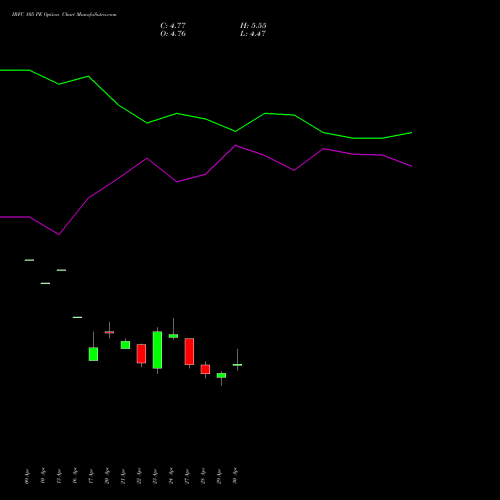Viewport: 500px width, 500px height.
Task: Click the large red candle for 27 Apr
Action: 189,351
